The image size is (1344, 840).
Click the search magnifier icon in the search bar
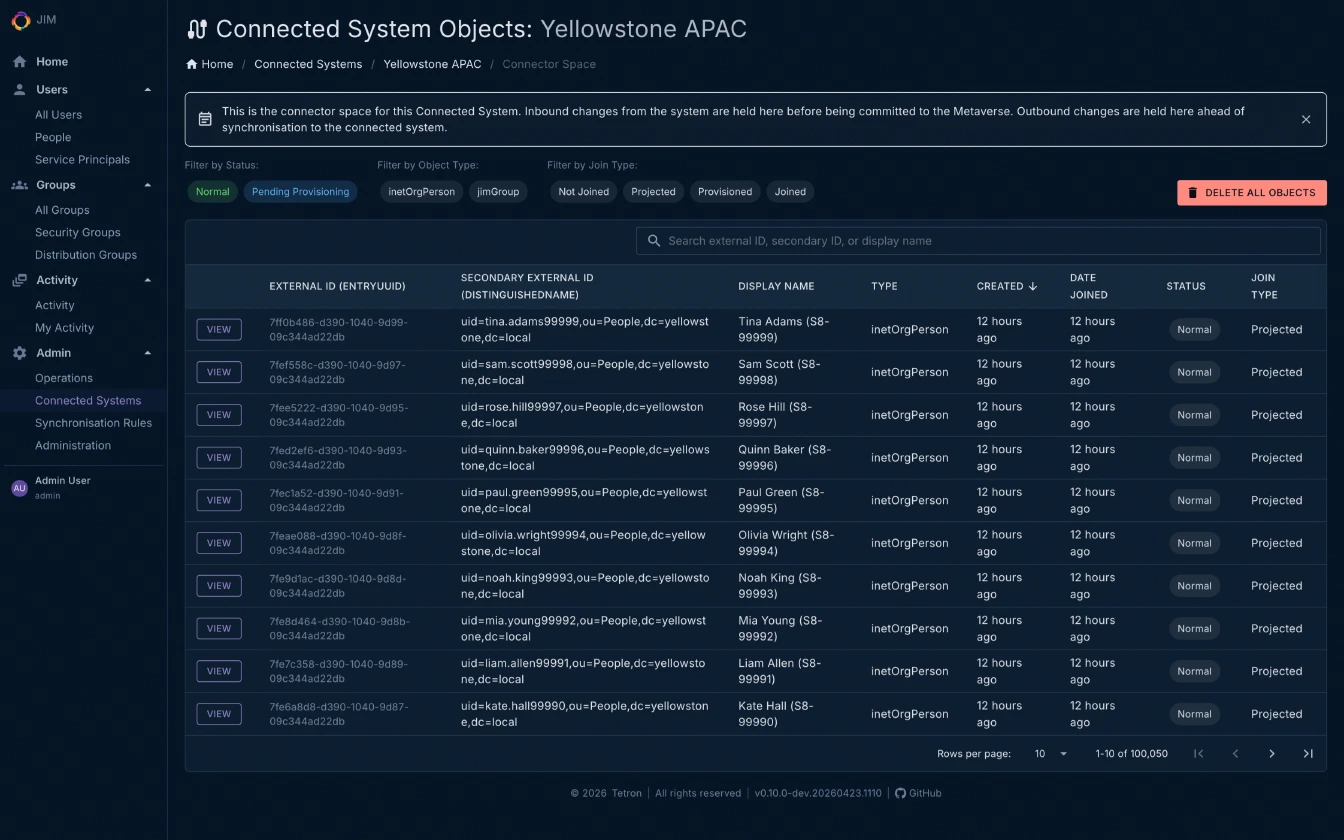[x=654, y=240]
